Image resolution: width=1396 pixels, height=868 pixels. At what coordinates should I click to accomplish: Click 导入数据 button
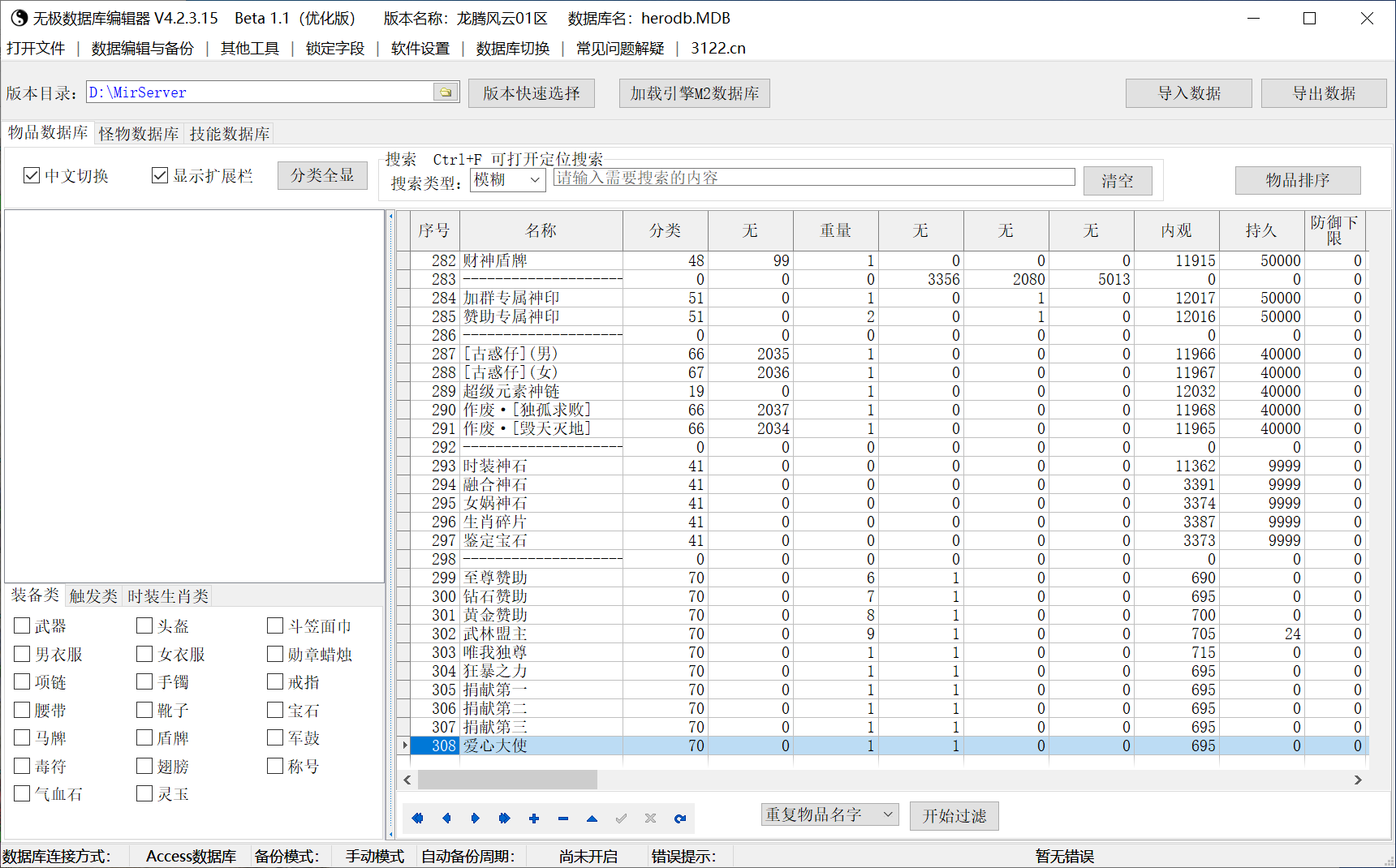1189,93
